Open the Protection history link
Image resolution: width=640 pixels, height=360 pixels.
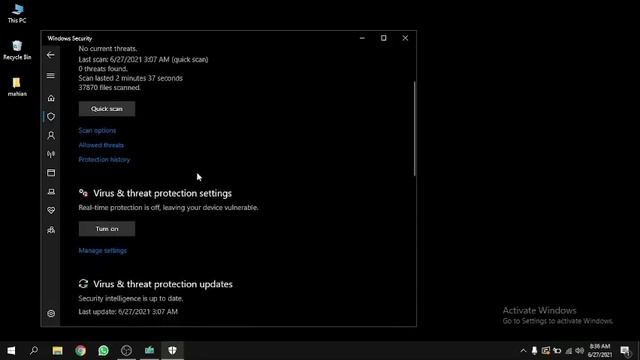104,160
